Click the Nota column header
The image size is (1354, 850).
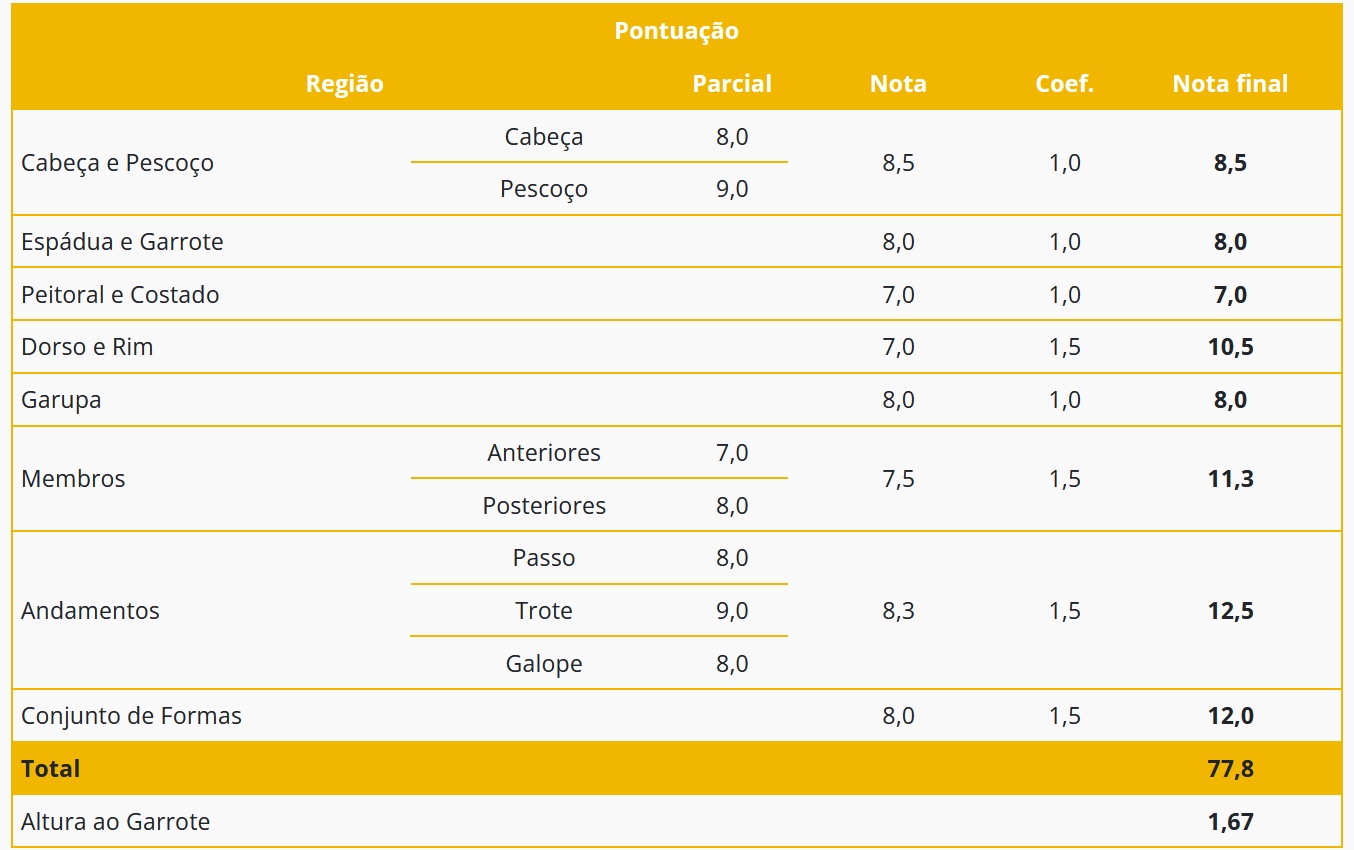click(898, 84)
